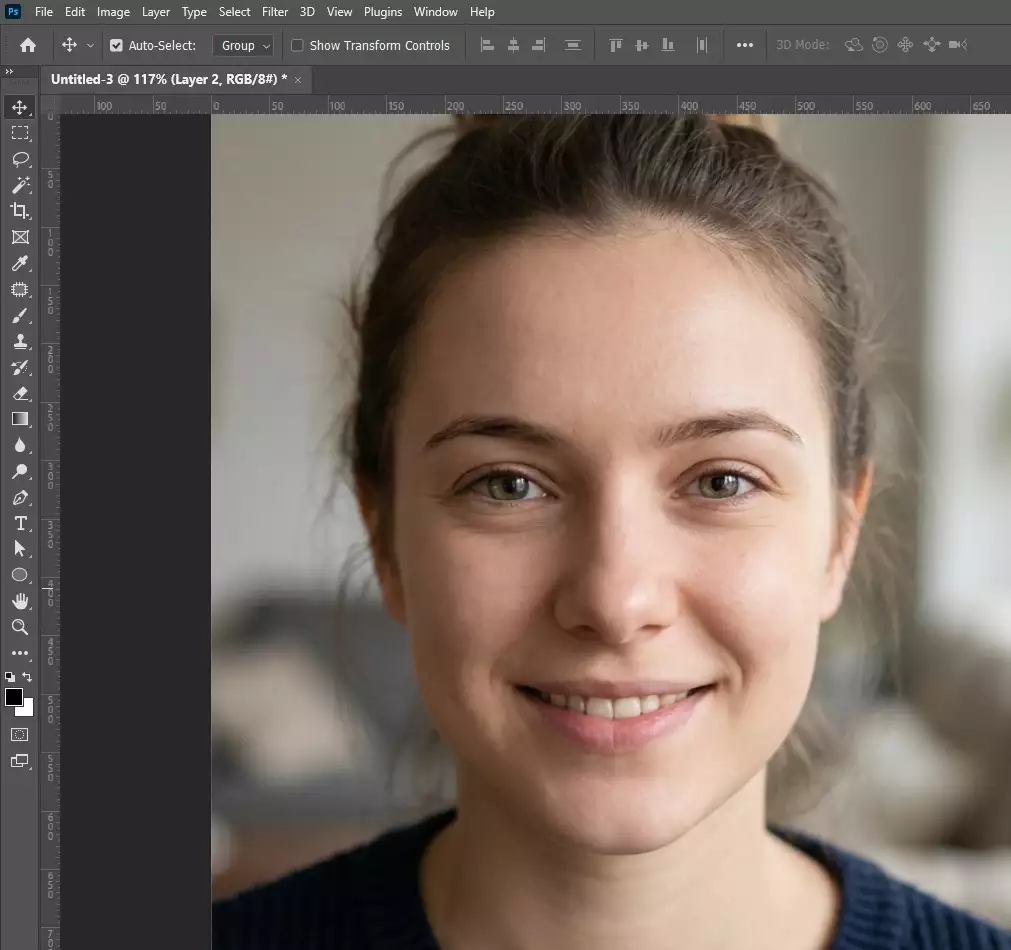The width and height of the screenshot is (1011, 950).
Task: Set the foreground color swatch
Action: pos(14,697)
